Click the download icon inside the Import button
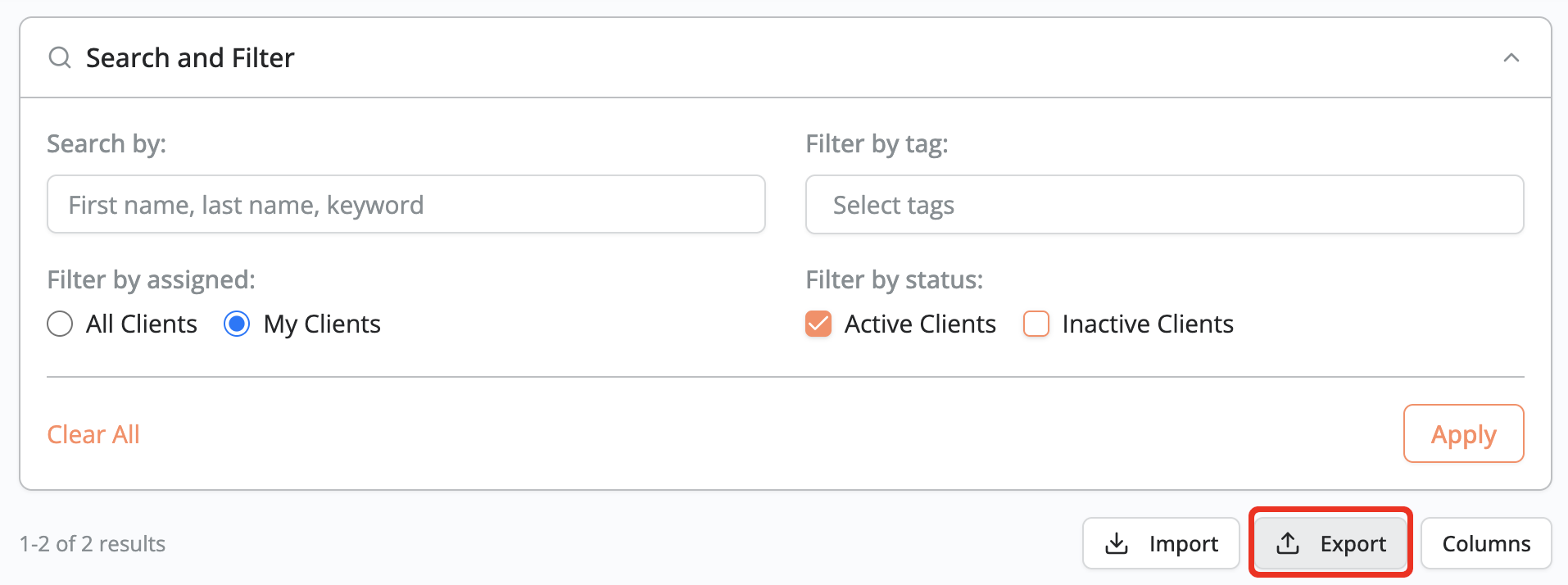Image resolution: width=1568 pixels, height=585 pixels. 1116,542
